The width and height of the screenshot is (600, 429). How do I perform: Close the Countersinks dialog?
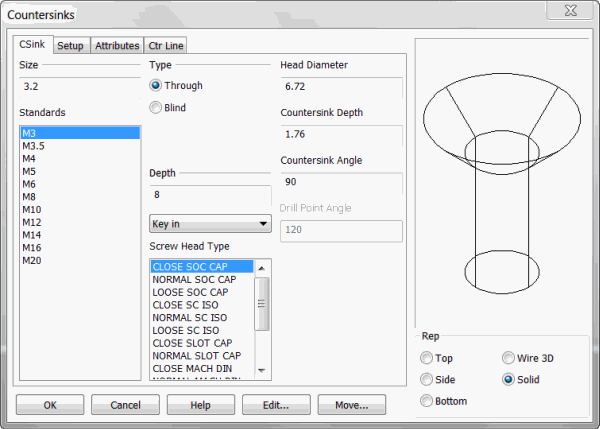571,10
